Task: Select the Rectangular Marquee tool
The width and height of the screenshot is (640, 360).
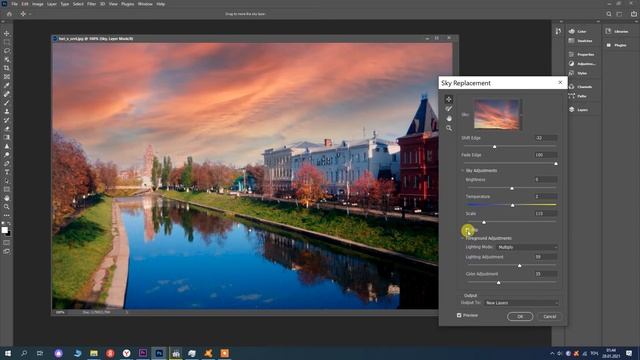Action: [x=7, y=42]
